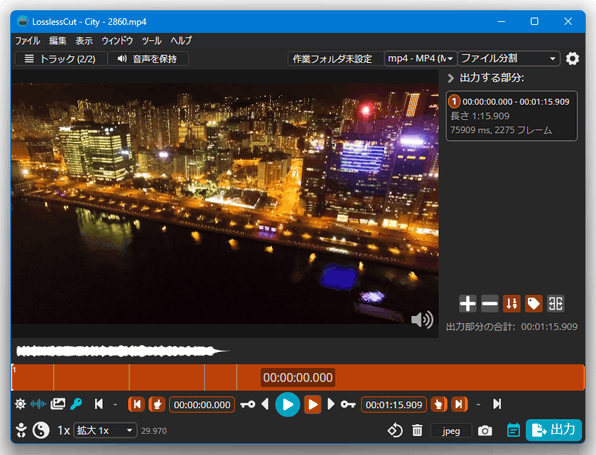Collapse the 出力する部分 segment panel chevron
Screen dimensions: 596x455
click(x=451, y=78)
